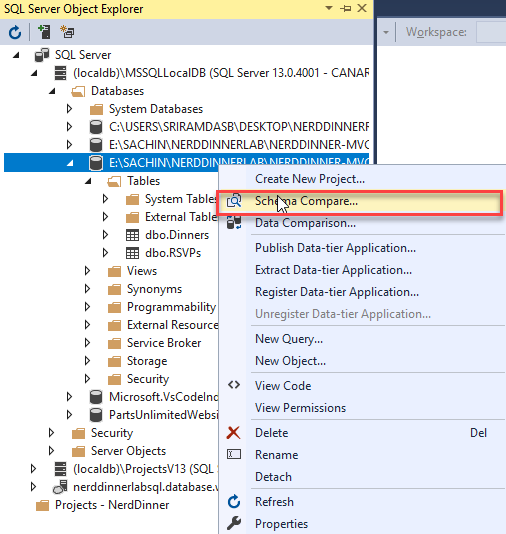This screenshot has width=506, height=534.
Task: Choose Detach from the context menu
Action: coord(273,477)
